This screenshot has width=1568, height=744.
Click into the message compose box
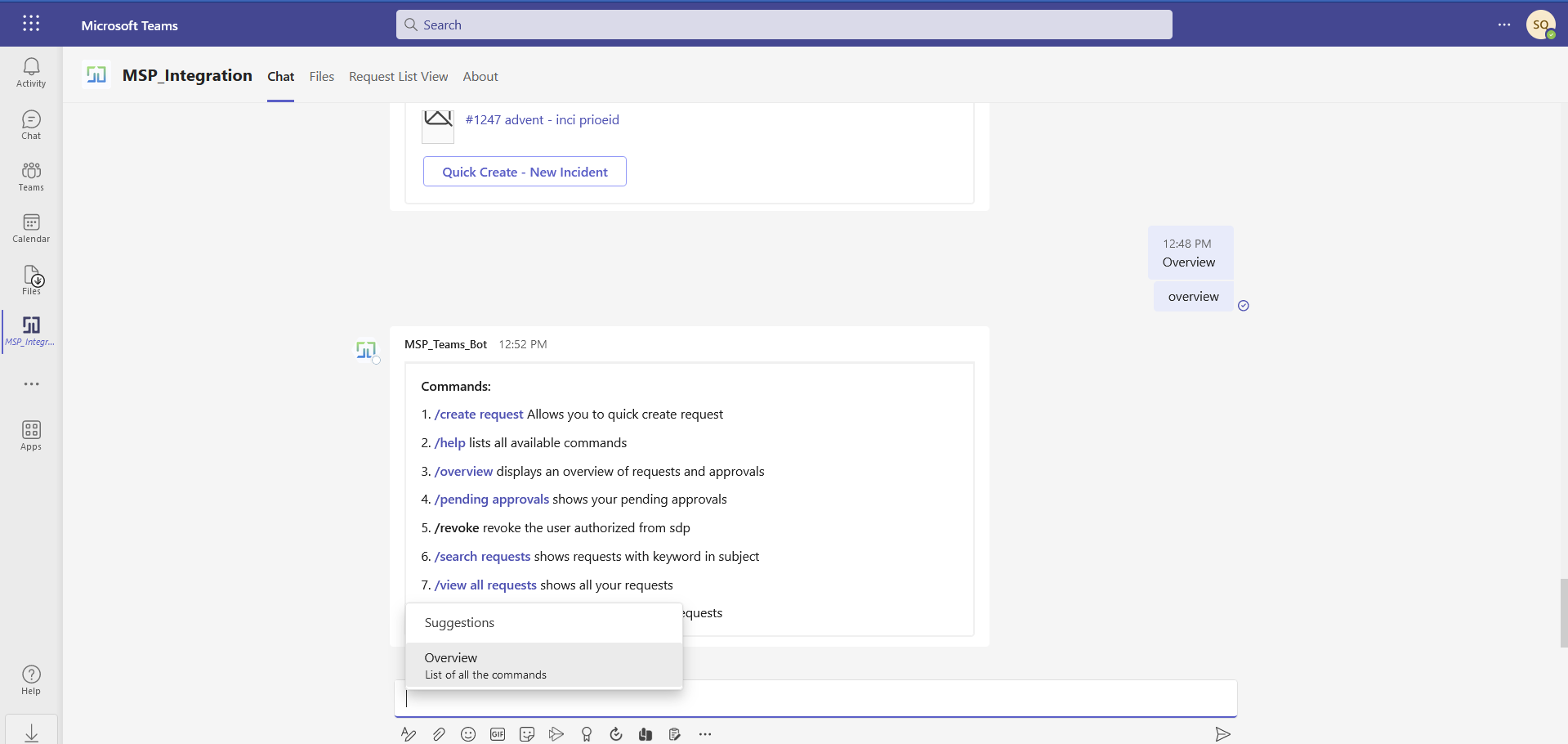815,699
